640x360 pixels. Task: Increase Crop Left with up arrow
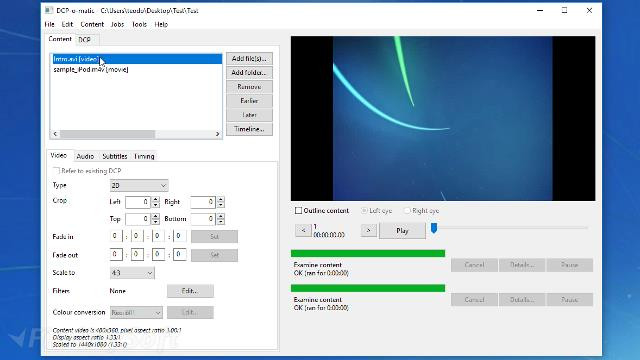click(x=156, y=199)
